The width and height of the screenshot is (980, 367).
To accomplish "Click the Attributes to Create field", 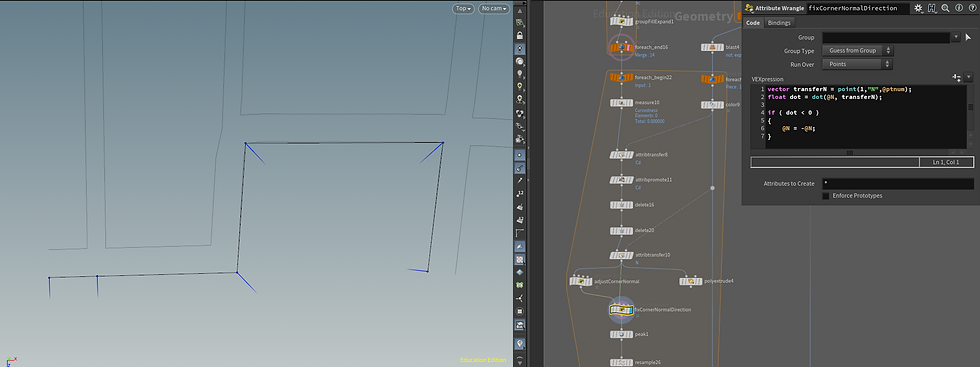I will pos(898,184).
